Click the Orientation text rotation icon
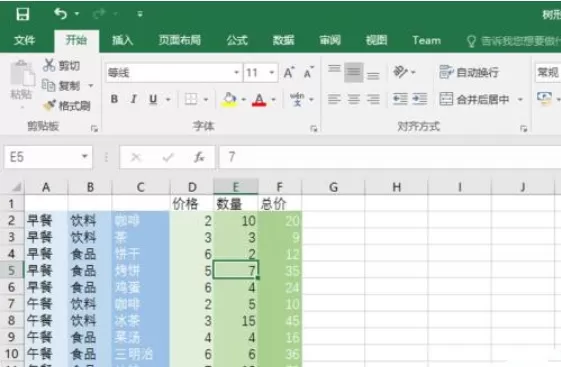This screenshot has width=561, height=367. click(x=400, y=72)
